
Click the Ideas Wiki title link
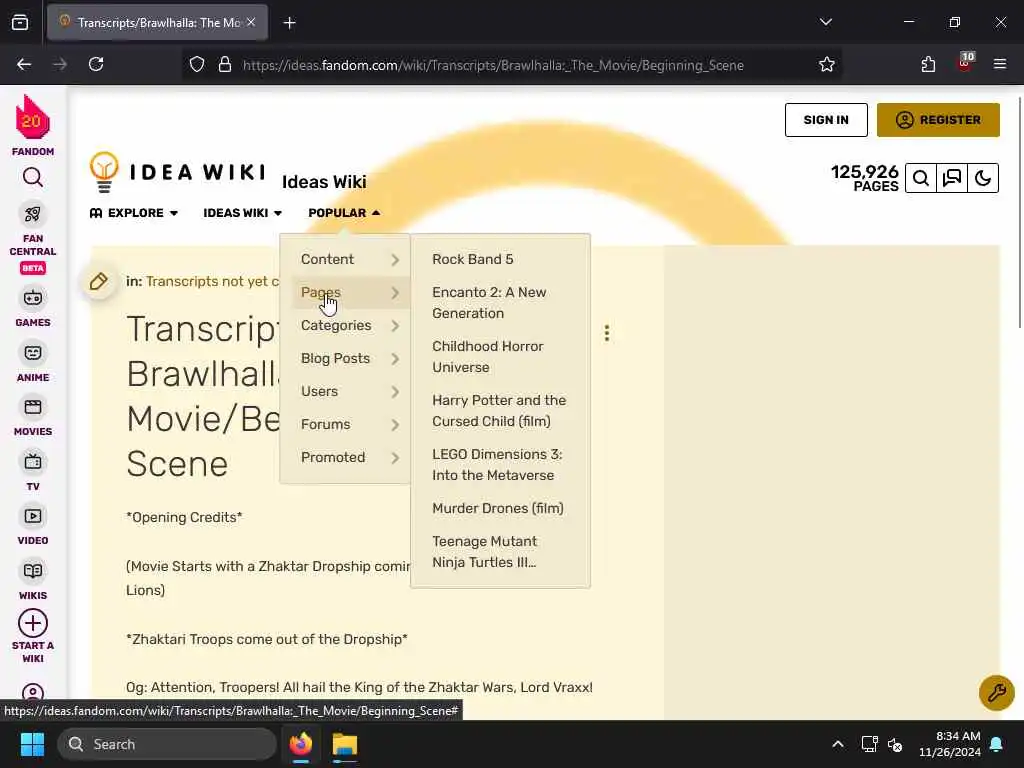[324, 182]
